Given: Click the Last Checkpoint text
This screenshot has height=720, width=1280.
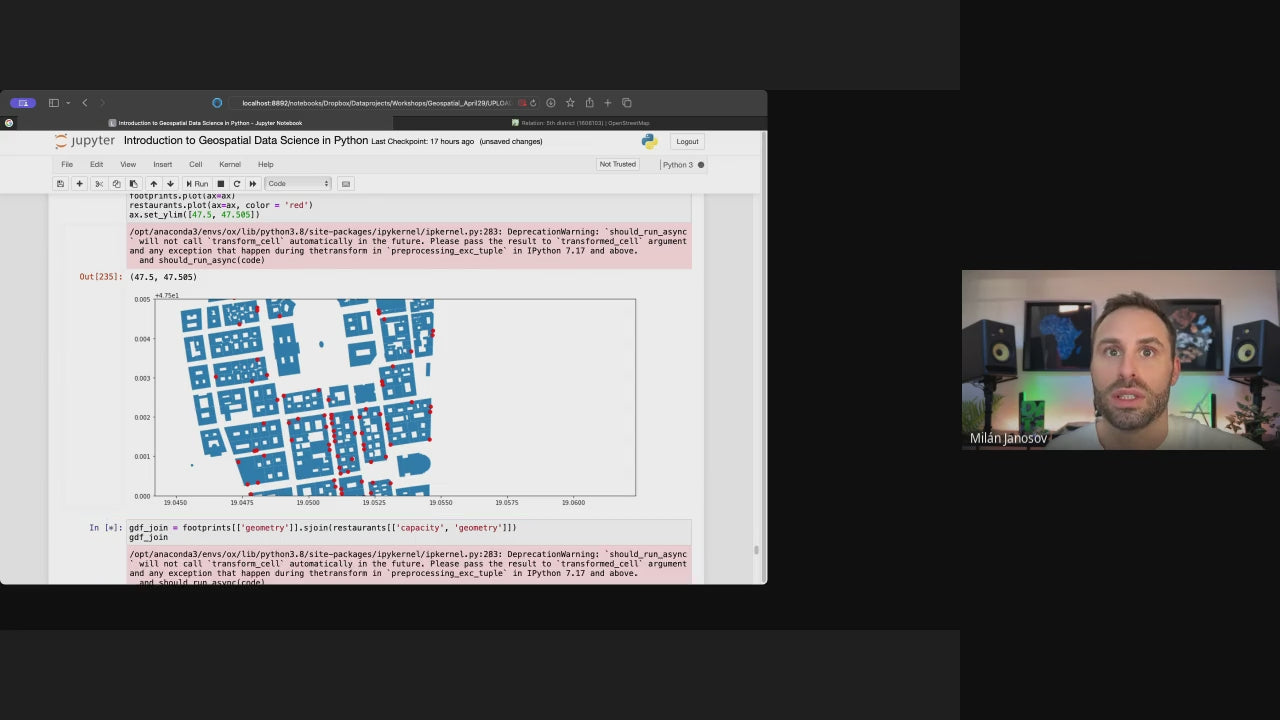Looking at the screenshot, I should tap(422, 142).
